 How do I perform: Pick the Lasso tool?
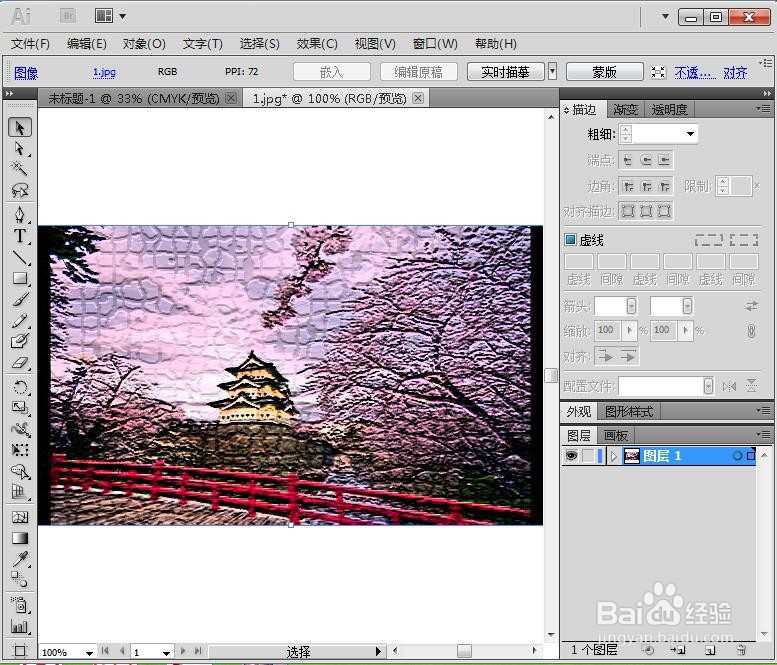click(20, 190)
